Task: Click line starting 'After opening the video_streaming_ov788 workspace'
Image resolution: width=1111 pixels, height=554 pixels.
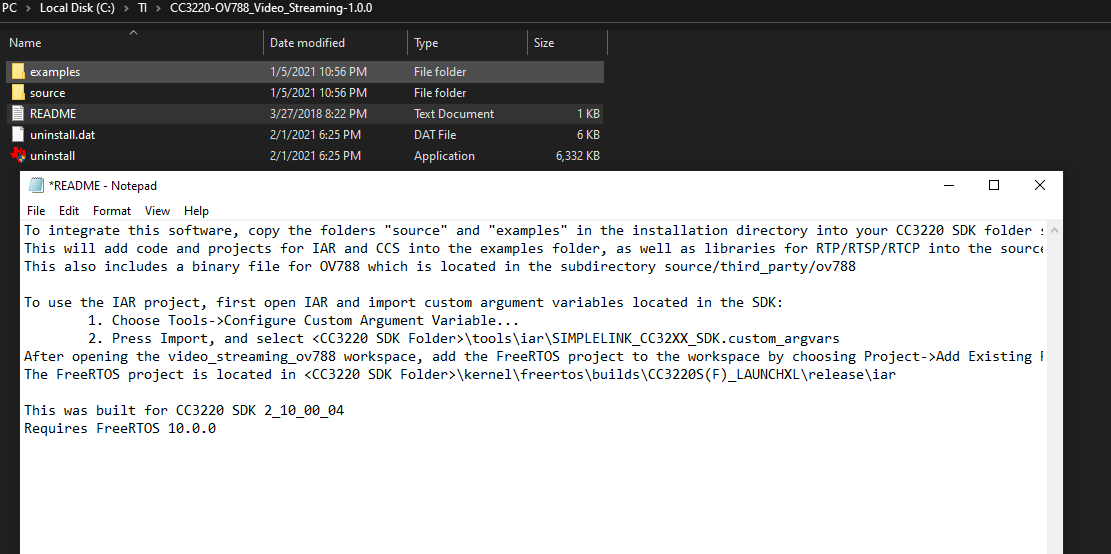Action: [535, 356]
